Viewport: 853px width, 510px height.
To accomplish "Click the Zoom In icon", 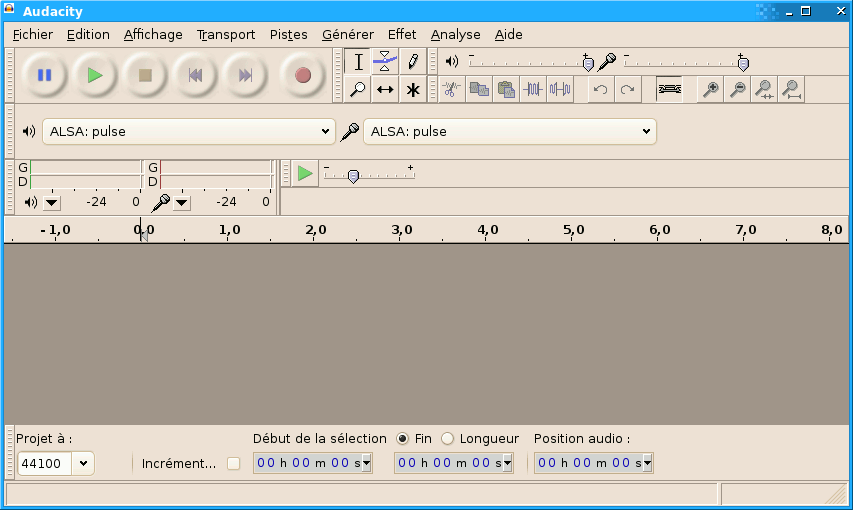I will click(x=710, y=89).
